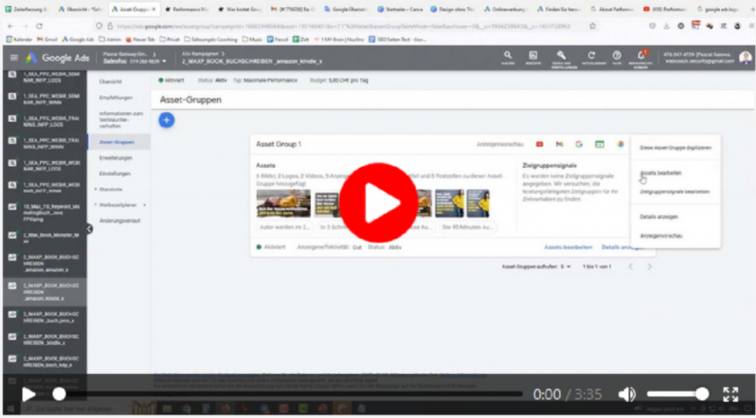Image resolution: width=756 pixels, height=418 pixels.
Task: Open the Music bookmark folder
Action: coord(252,40)
